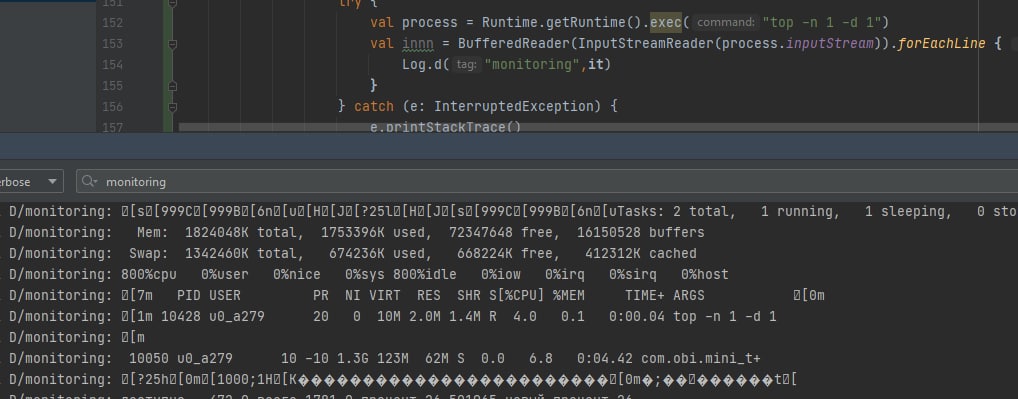Toggle the fold marker on line 156
This screenshot has width=1018, height=399.
[172, 106]
